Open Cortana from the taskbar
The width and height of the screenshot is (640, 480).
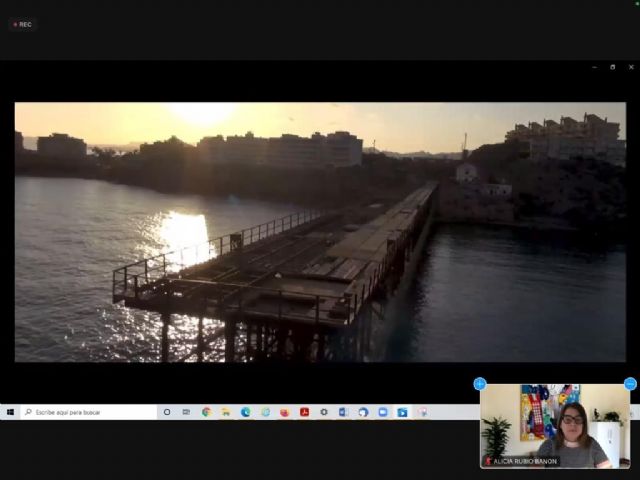click(167, 412)
